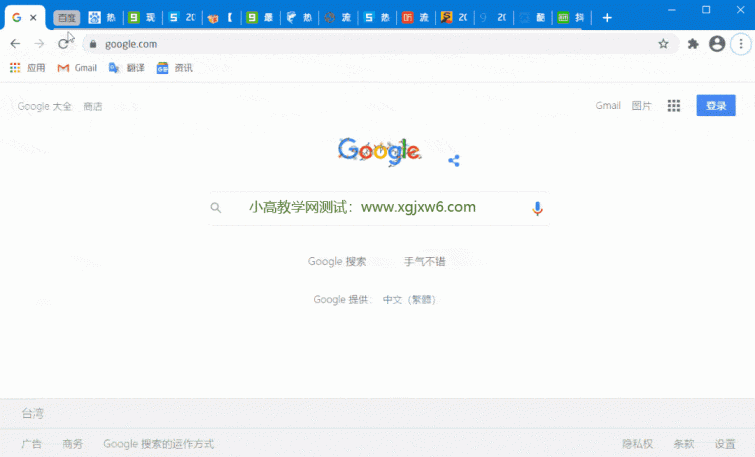
Task: Open the 设置 settings footer link
Action: [x=725, y=444]
